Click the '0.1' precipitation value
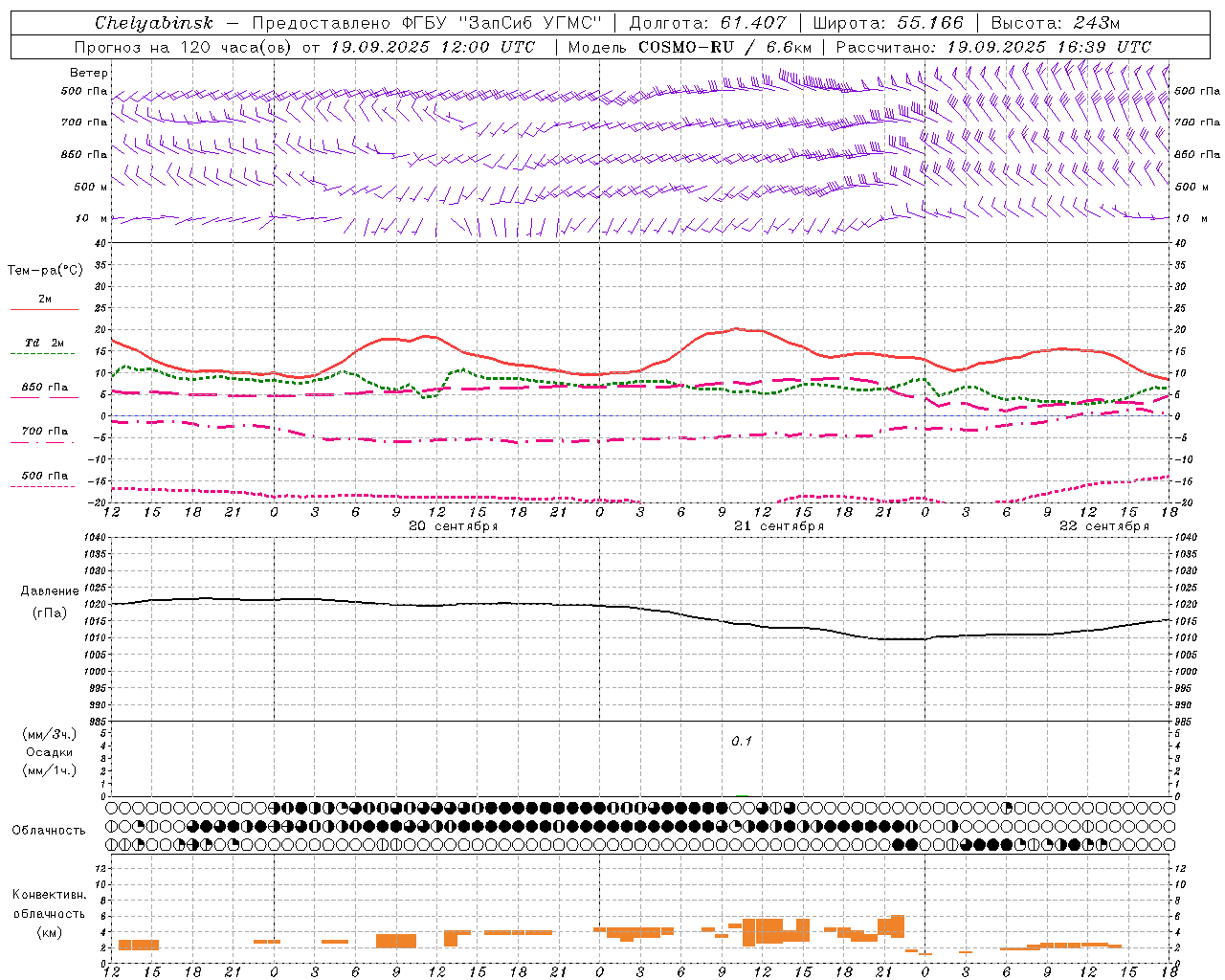 pyautogui.click(x=742, y=741)
